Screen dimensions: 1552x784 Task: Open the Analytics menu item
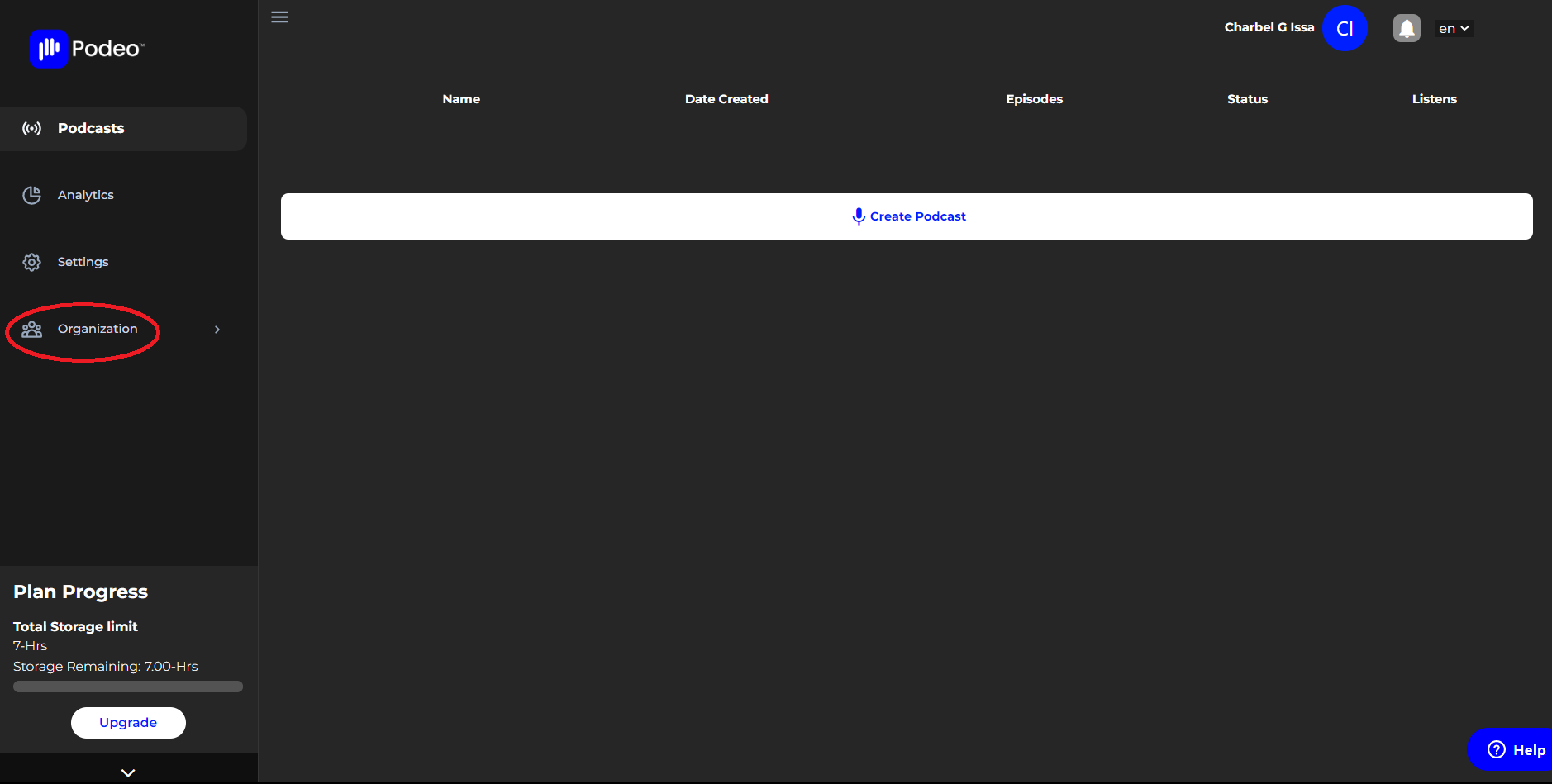click(x=86, y=195)
